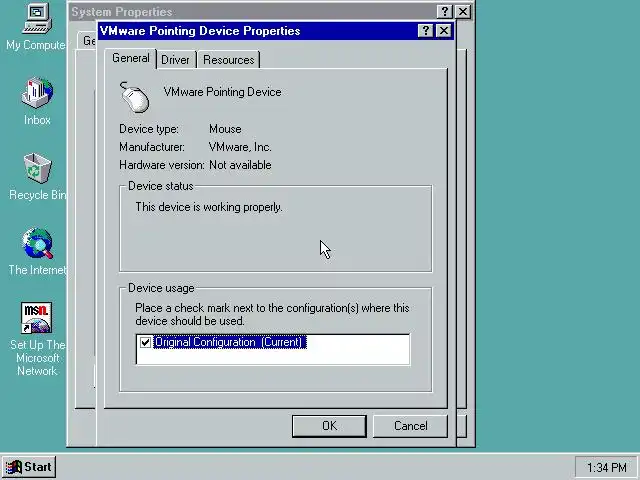The height and width of the screenshot is (480, 640).
Task: Click the Manufacturer value VMware, Inc.
Action: 240,147
